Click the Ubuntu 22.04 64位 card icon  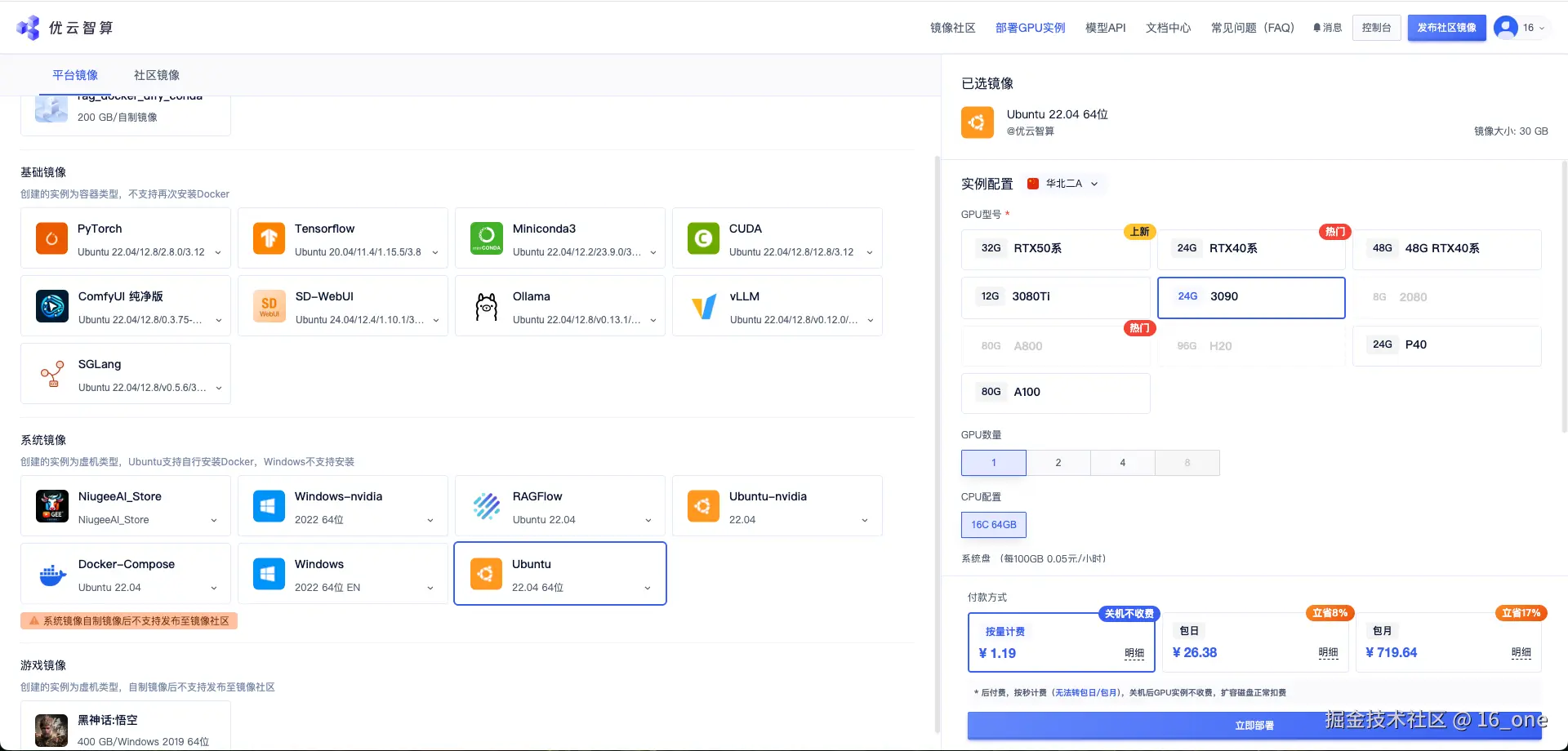point(486,574)
